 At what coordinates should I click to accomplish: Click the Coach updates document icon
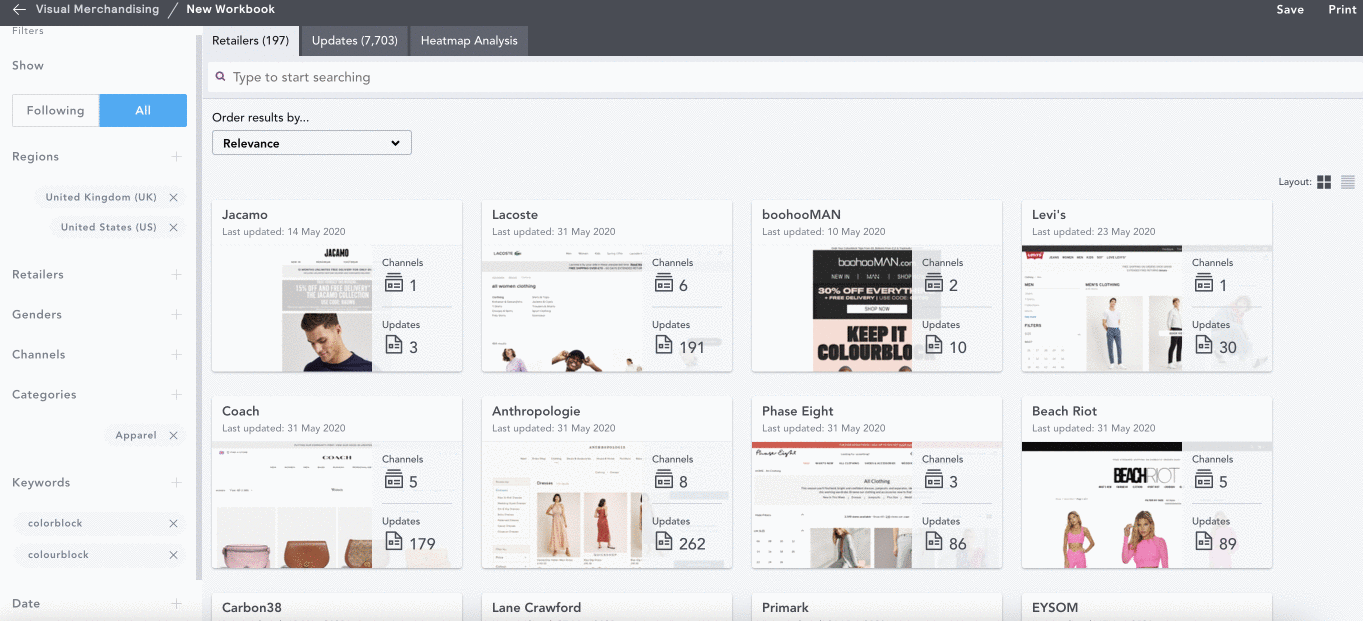coord(393,542)
